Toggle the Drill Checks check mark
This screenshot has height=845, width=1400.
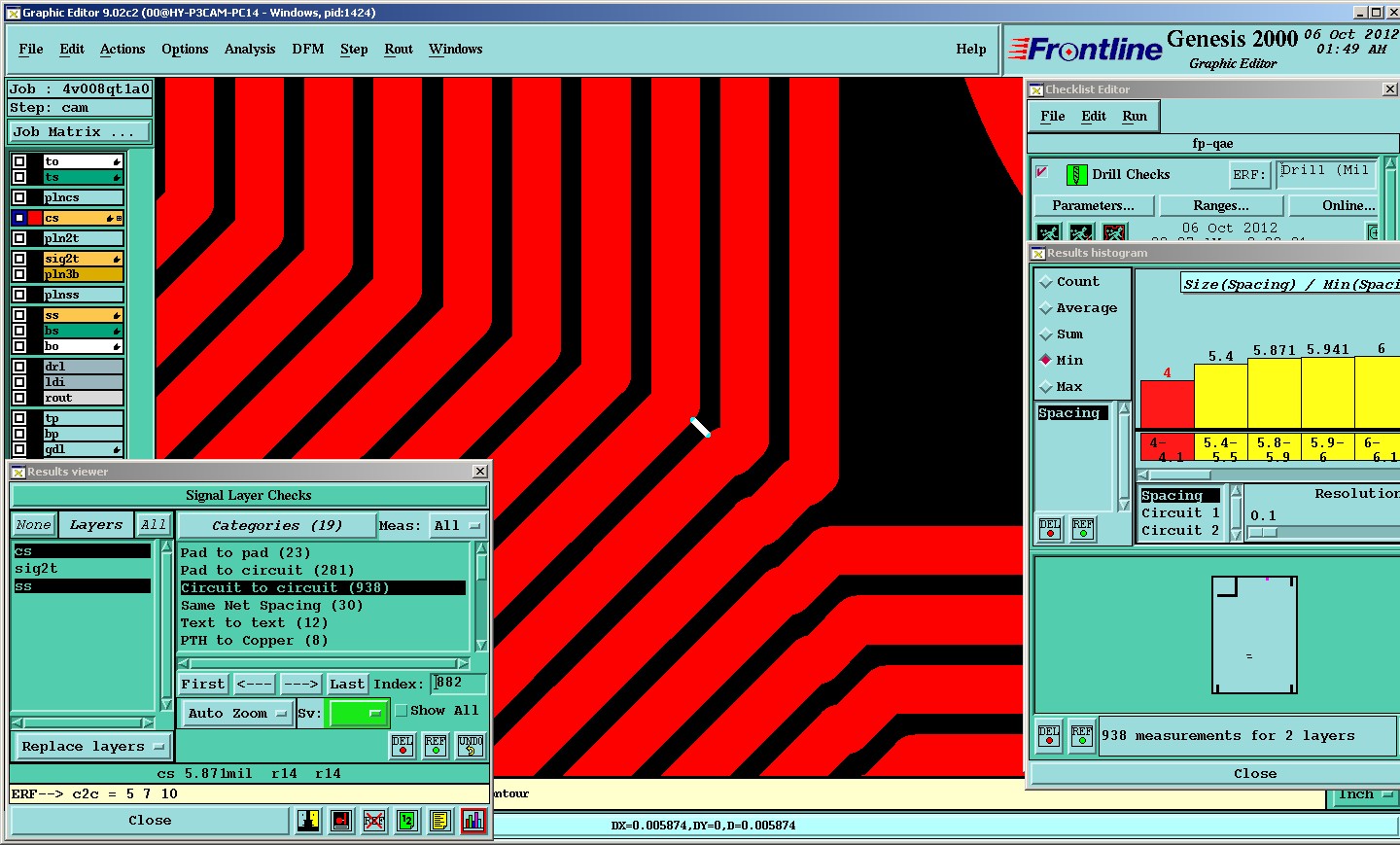point(1042,172)
